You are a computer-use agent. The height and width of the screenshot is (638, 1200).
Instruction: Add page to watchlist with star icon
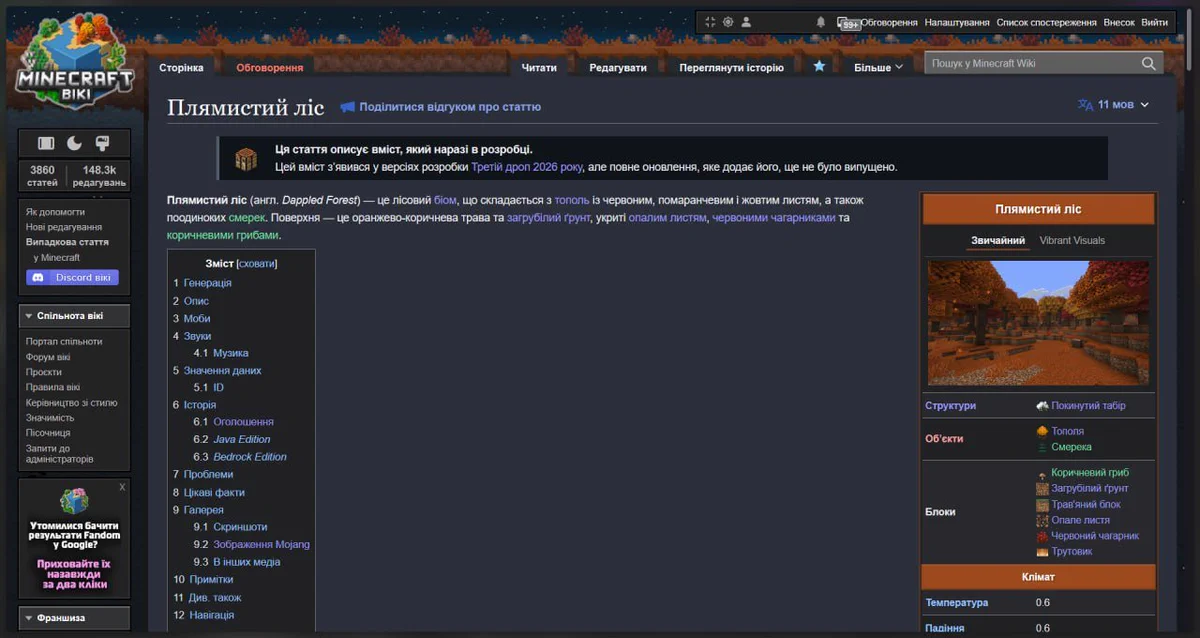tap(819, 66)
